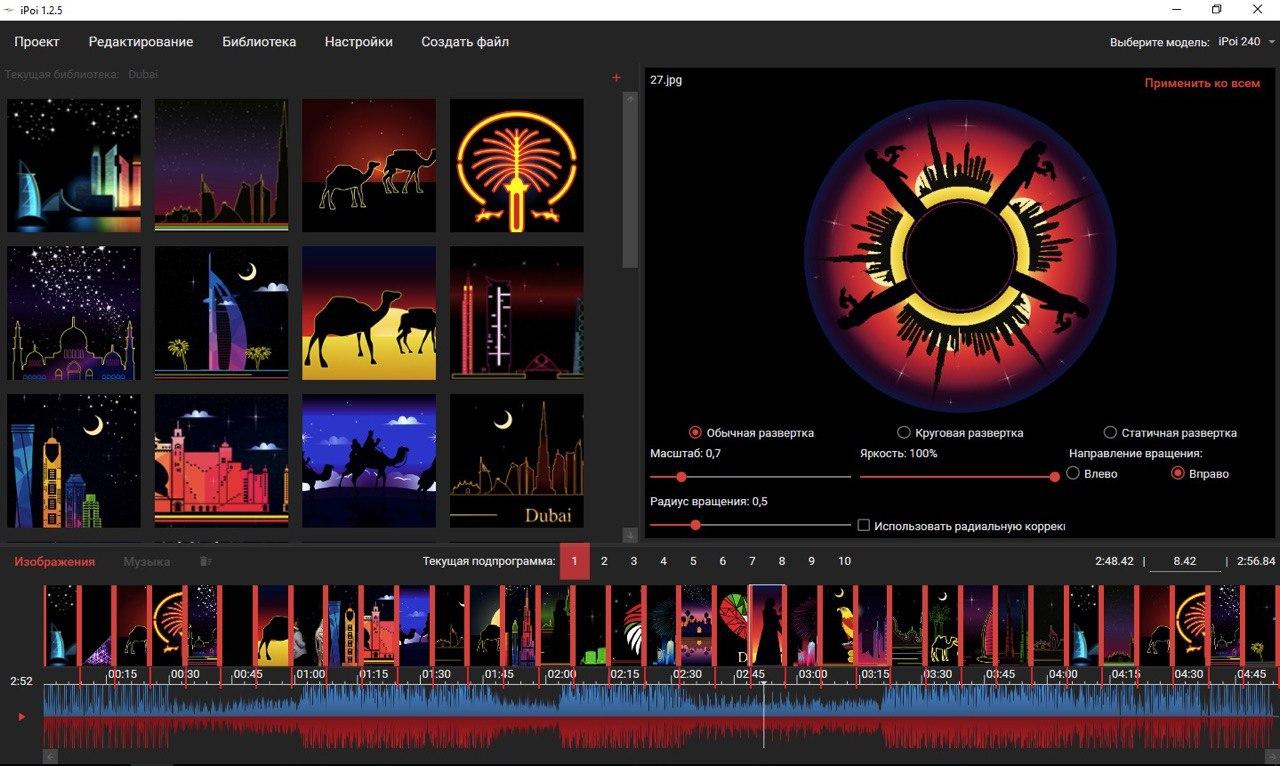1280x766 pixels.
Task: Select subprogram 10
Action: pos(844,561)
